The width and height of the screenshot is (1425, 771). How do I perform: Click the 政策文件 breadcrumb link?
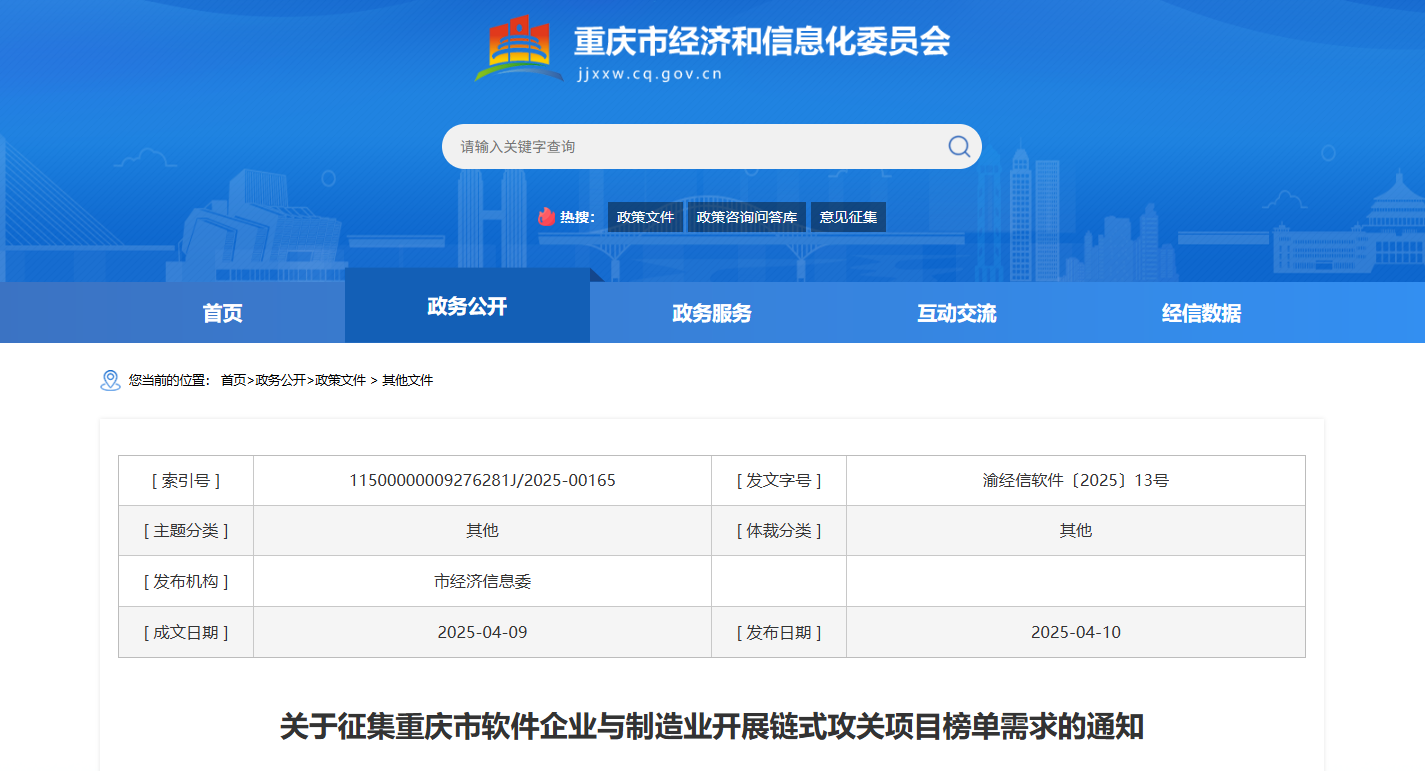341,380
